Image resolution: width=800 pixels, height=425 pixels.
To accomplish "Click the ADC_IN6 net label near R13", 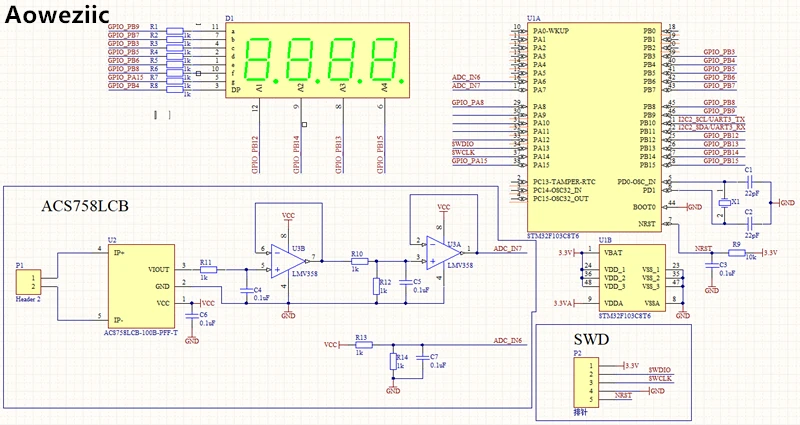I will click(508, 340).
